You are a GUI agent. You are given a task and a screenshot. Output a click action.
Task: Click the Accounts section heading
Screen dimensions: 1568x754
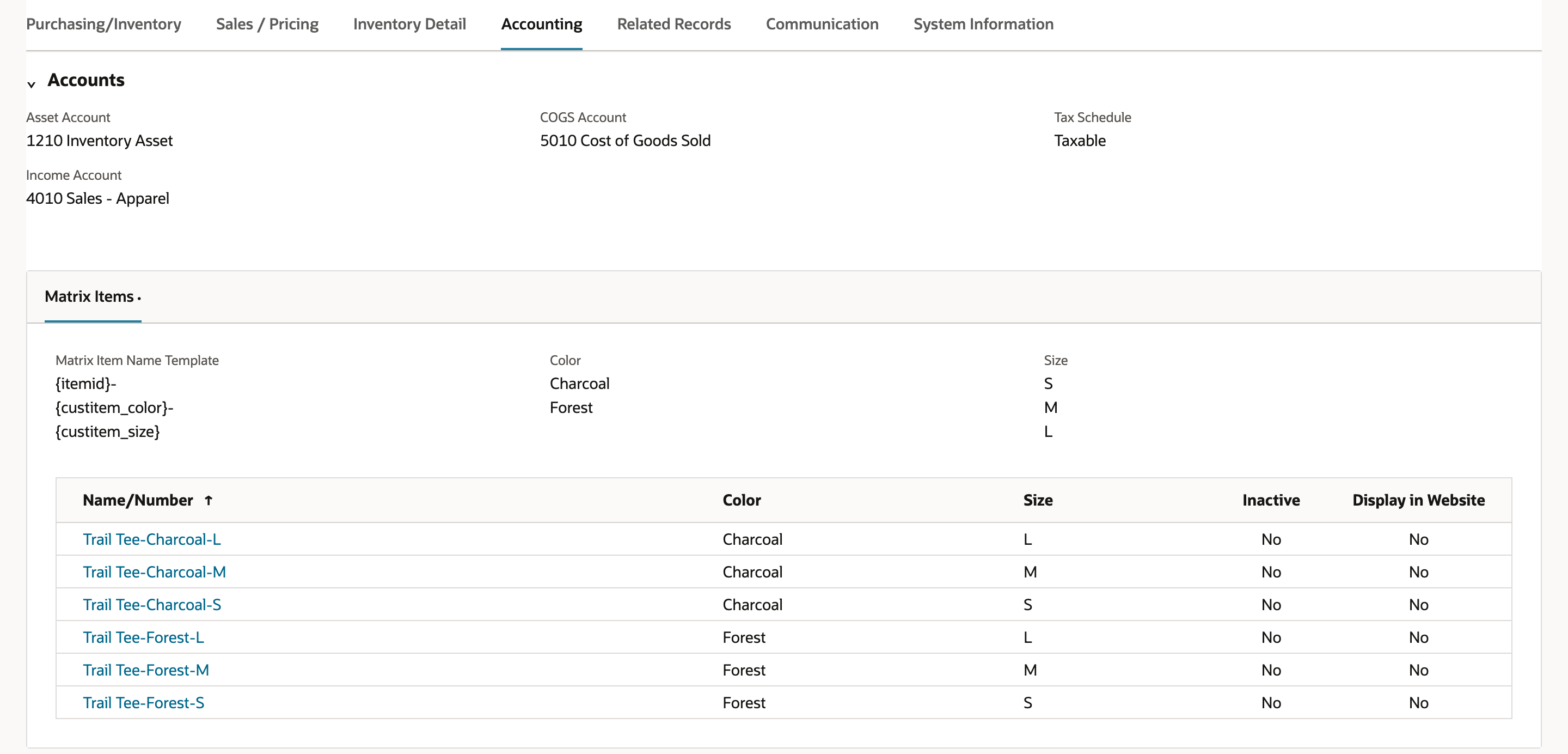(x=86, y=80)
